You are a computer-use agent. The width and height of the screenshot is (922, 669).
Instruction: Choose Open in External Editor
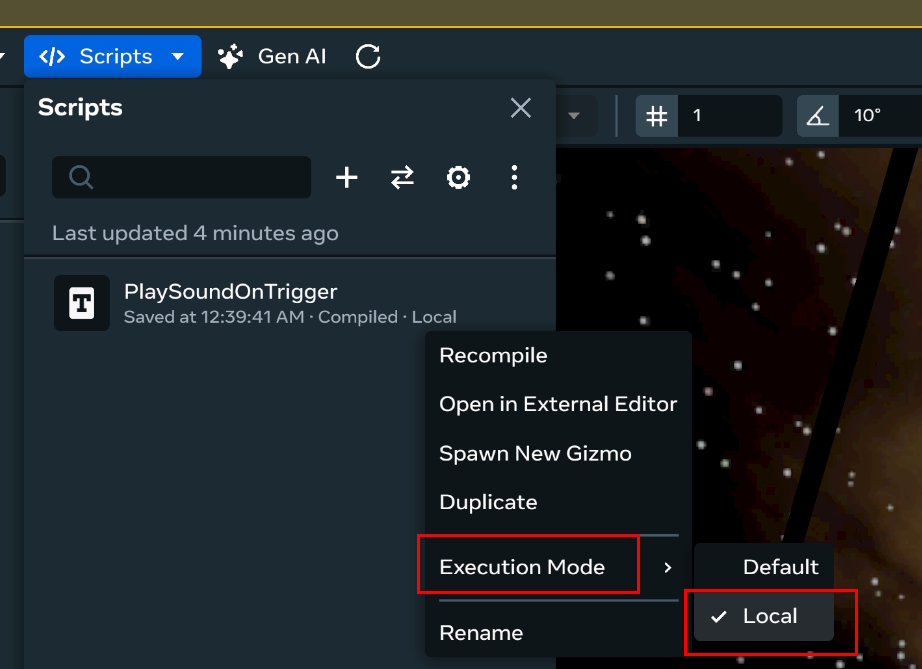tap(557, 404)
